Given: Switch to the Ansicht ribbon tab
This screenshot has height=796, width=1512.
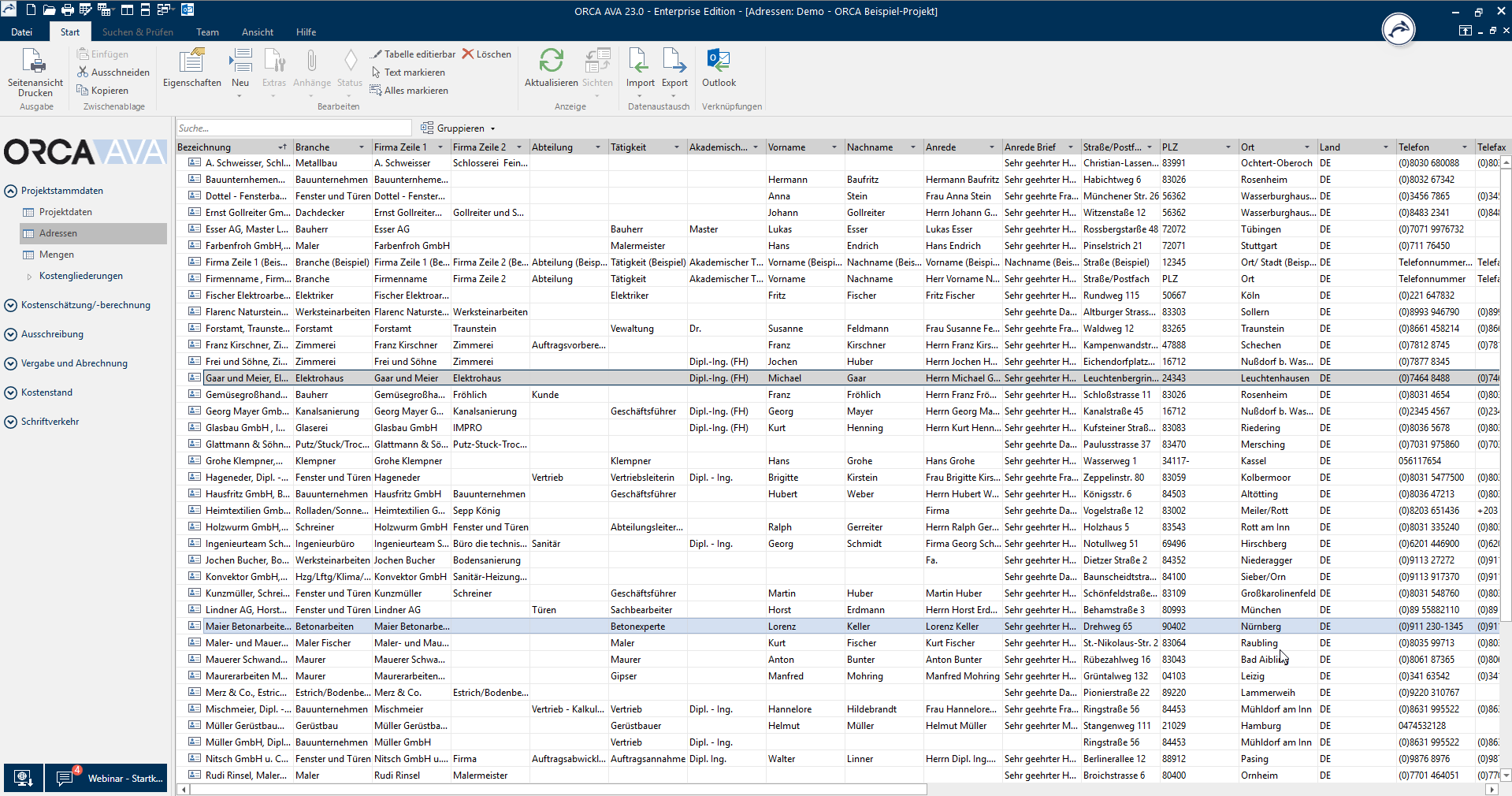Looking at the screenshot, I should [x=258, y=32].
